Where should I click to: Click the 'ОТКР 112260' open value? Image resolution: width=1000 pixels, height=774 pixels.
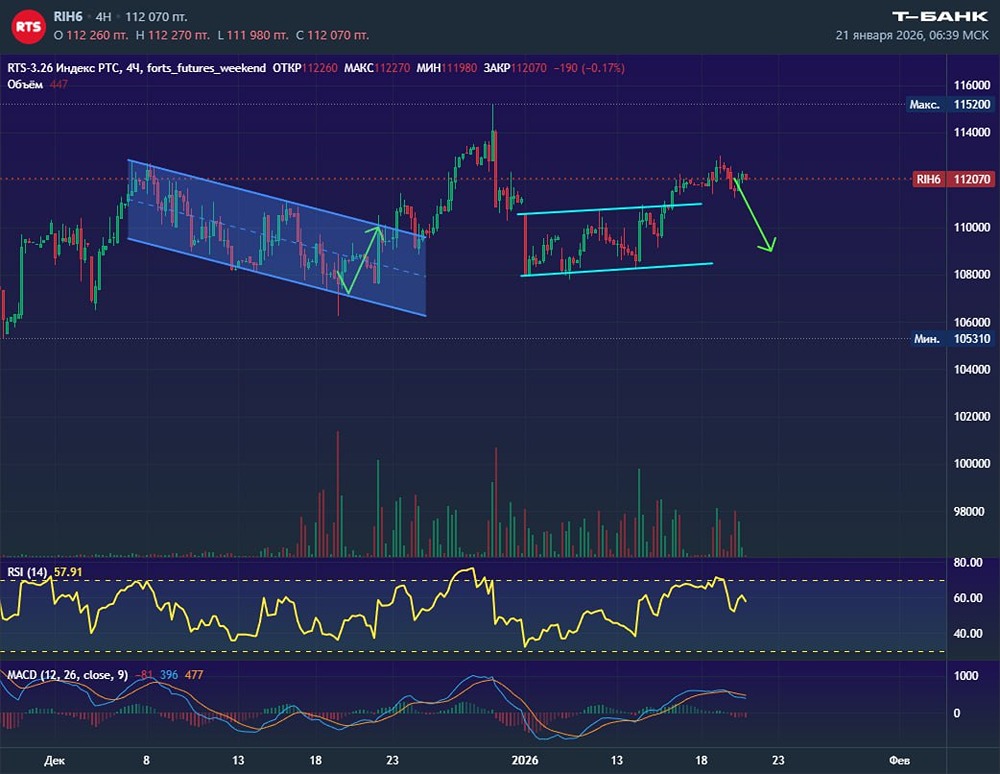click(305, 68)
